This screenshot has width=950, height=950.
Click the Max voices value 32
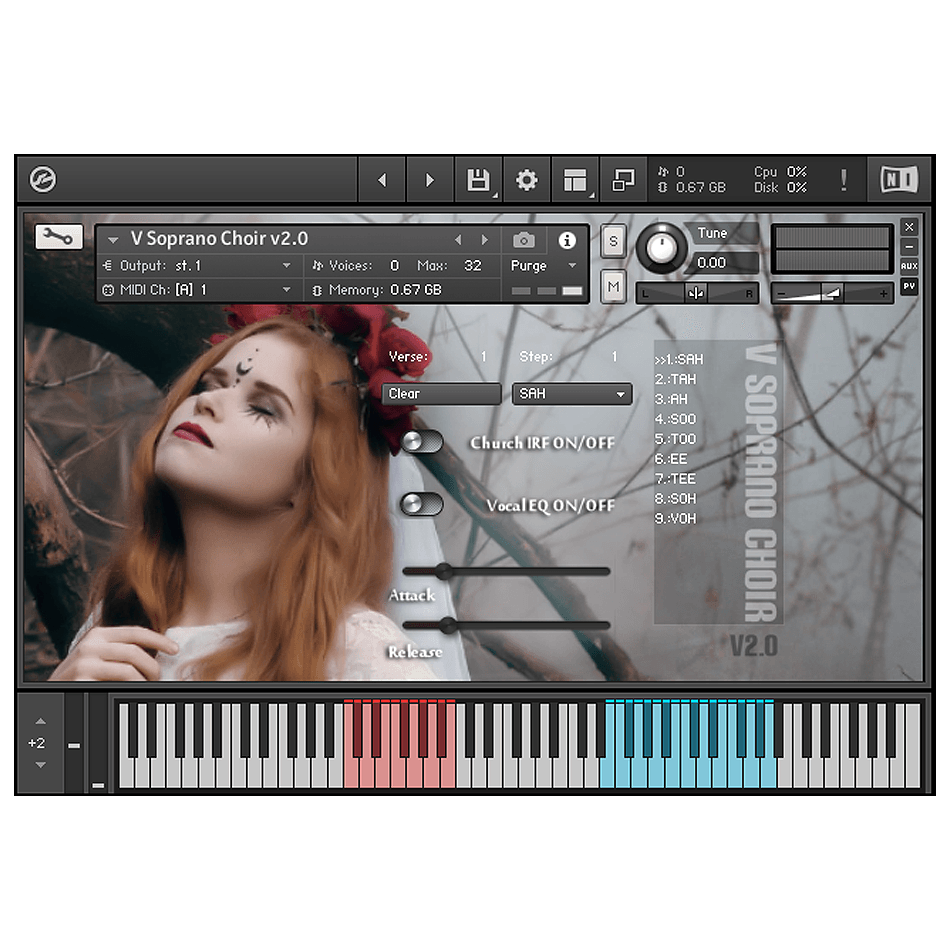[473, 266]
